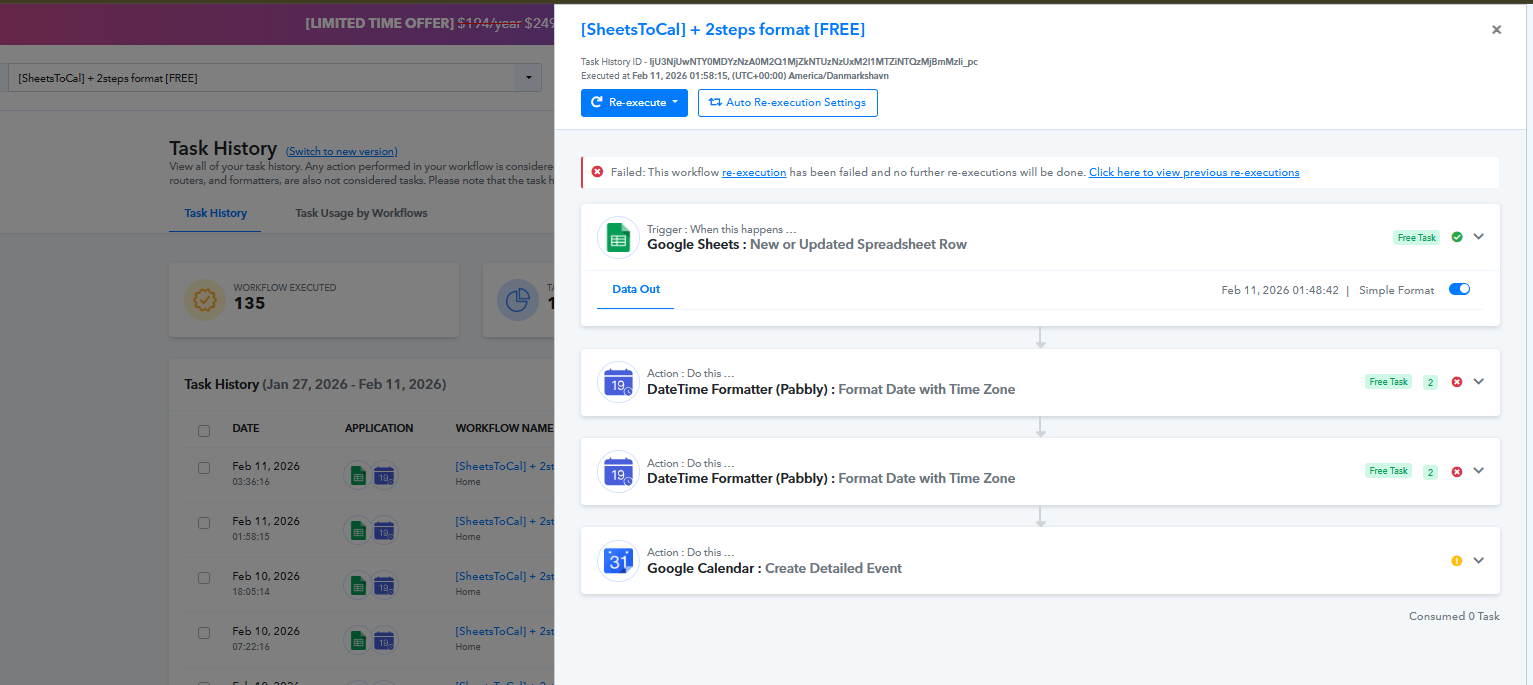Check the Feb 10 18:05:14 row checkbox
Image resolution: width=1533 pixels, height=685 pixels.
[x=204, y=578]
